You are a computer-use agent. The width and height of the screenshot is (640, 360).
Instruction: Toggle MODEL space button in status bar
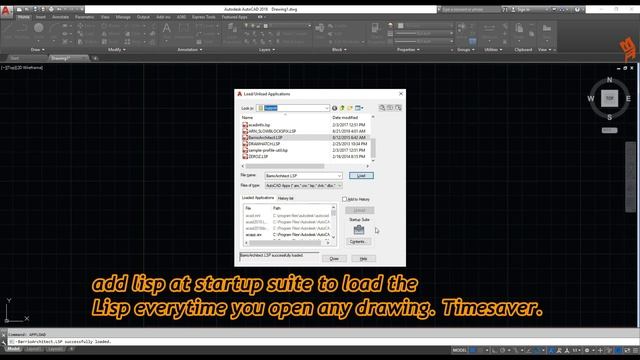pos(460,350)
